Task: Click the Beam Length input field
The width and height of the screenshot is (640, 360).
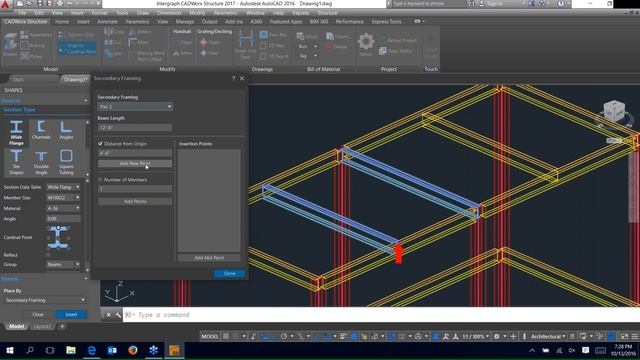Action: tap(135, 128)
